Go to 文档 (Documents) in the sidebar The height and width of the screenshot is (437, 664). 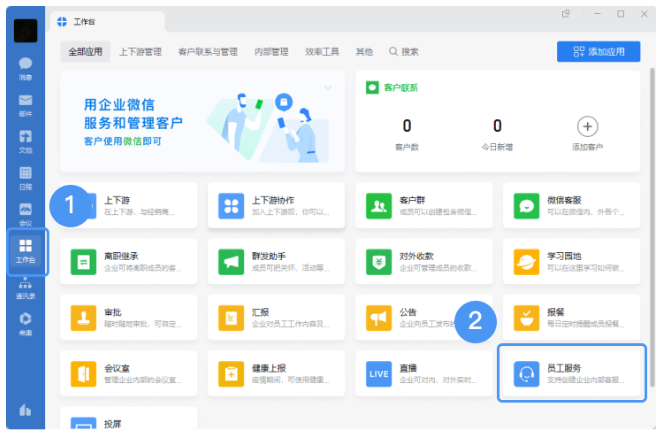click(x=25, y=140)
